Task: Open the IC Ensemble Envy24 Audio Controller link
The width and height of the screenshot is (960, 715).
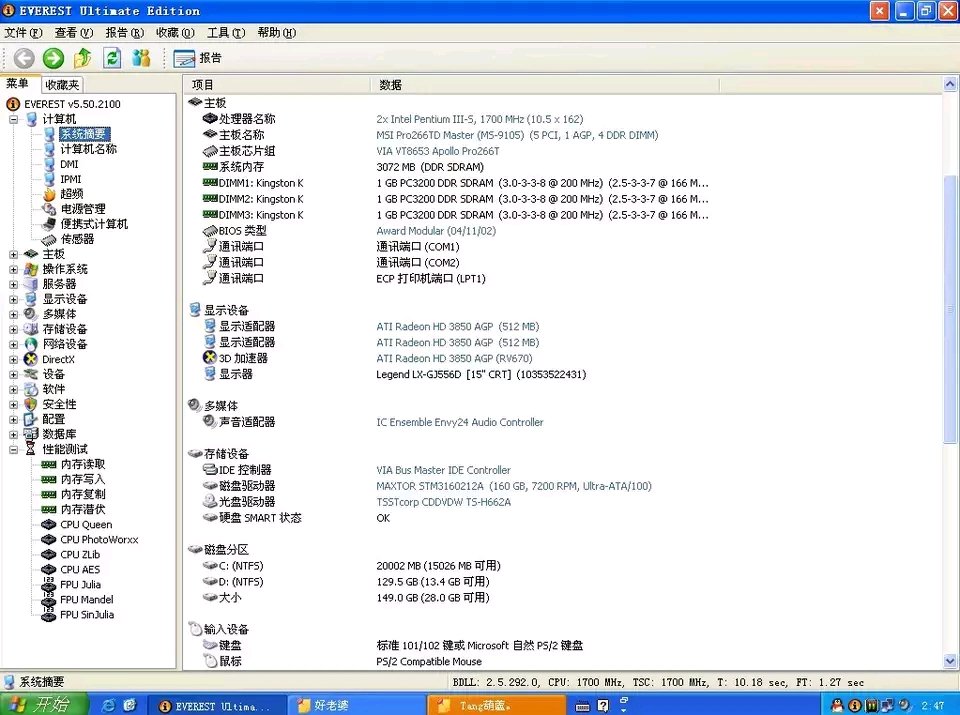Action: click(x=460, y=422)
